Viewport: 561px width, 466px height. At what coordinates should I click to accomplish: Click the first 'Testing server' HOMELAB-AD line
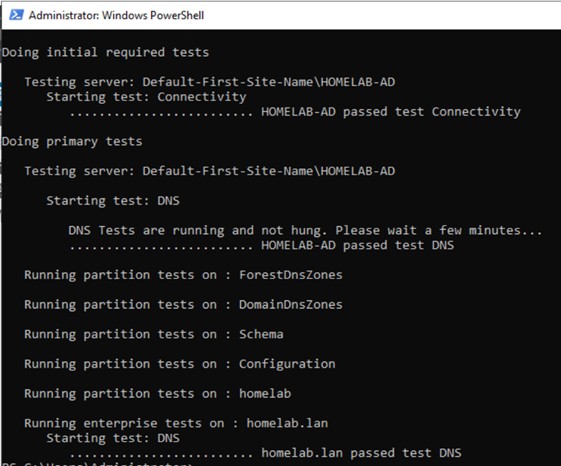pos(210,82)
